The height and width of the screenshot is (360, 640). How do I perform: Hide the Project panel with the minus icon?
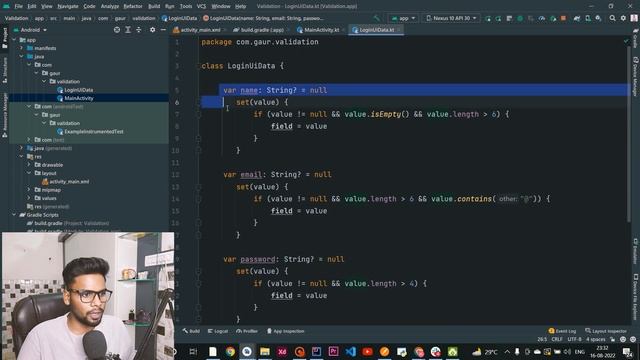click(163, 30)
